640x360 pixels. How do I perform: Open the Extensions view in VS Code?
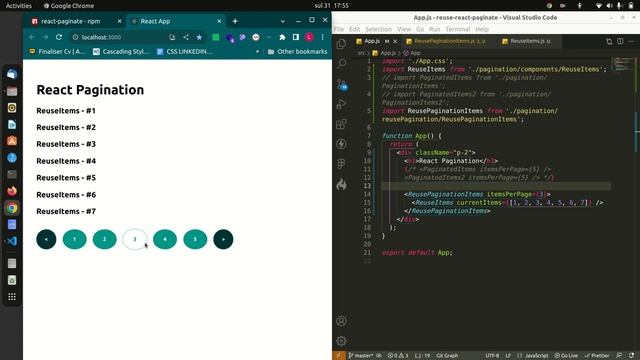point(342,124)
